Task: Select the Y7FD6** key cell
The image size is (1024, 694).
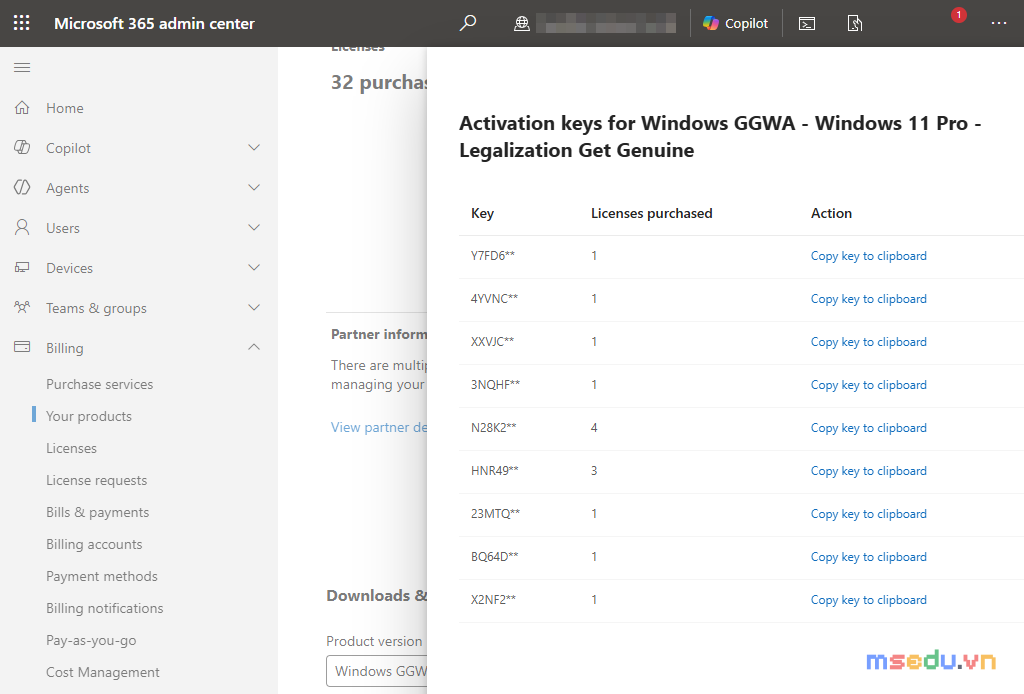Action: coord(493,256)
